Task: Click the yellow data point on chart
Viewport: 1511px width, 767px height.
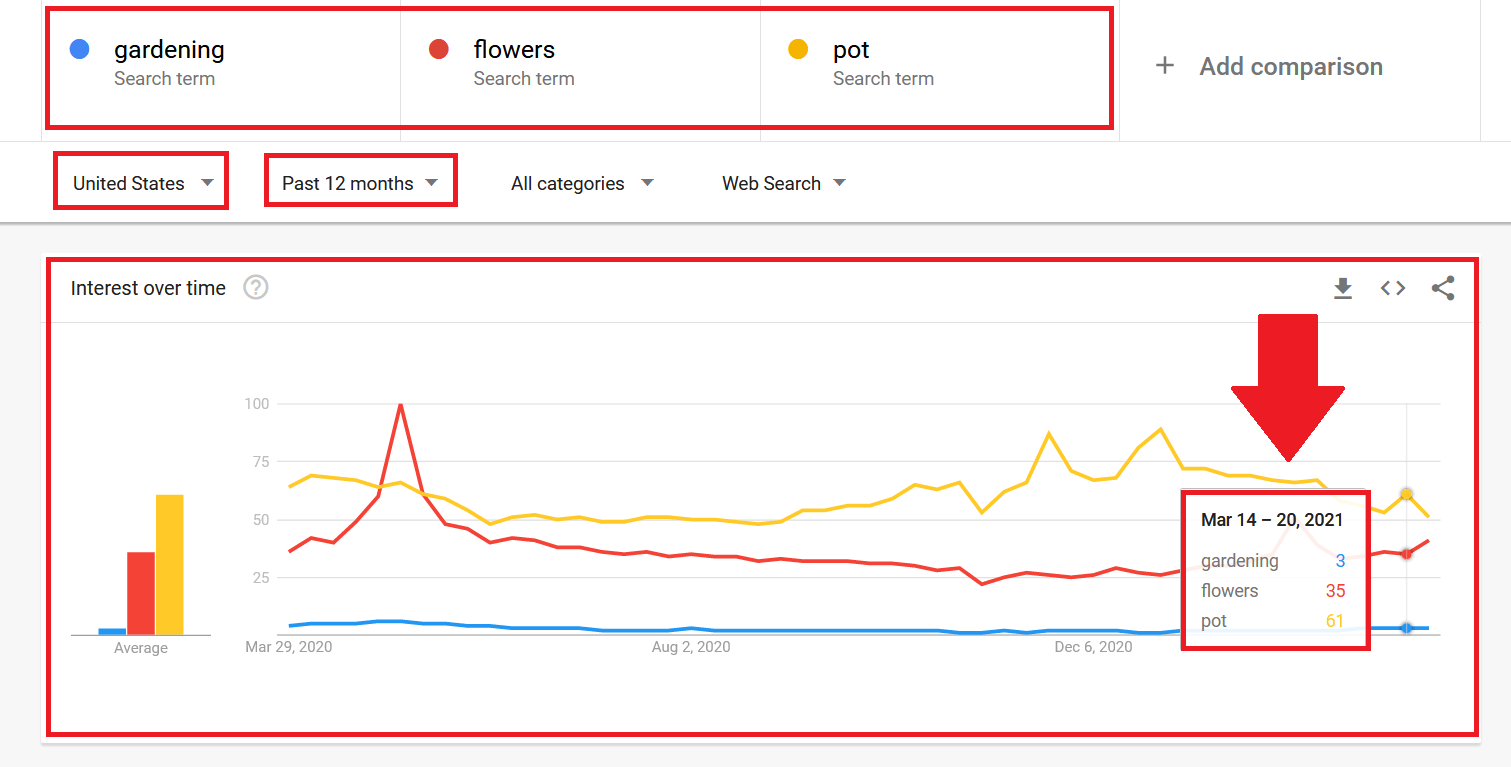Action: pos(1406,494)
